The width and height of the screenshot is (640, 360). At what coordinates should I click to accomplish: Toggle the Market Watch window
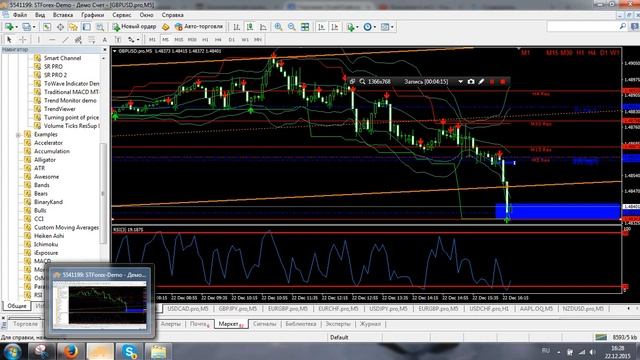pyautogui.click(x=47, y=27)
